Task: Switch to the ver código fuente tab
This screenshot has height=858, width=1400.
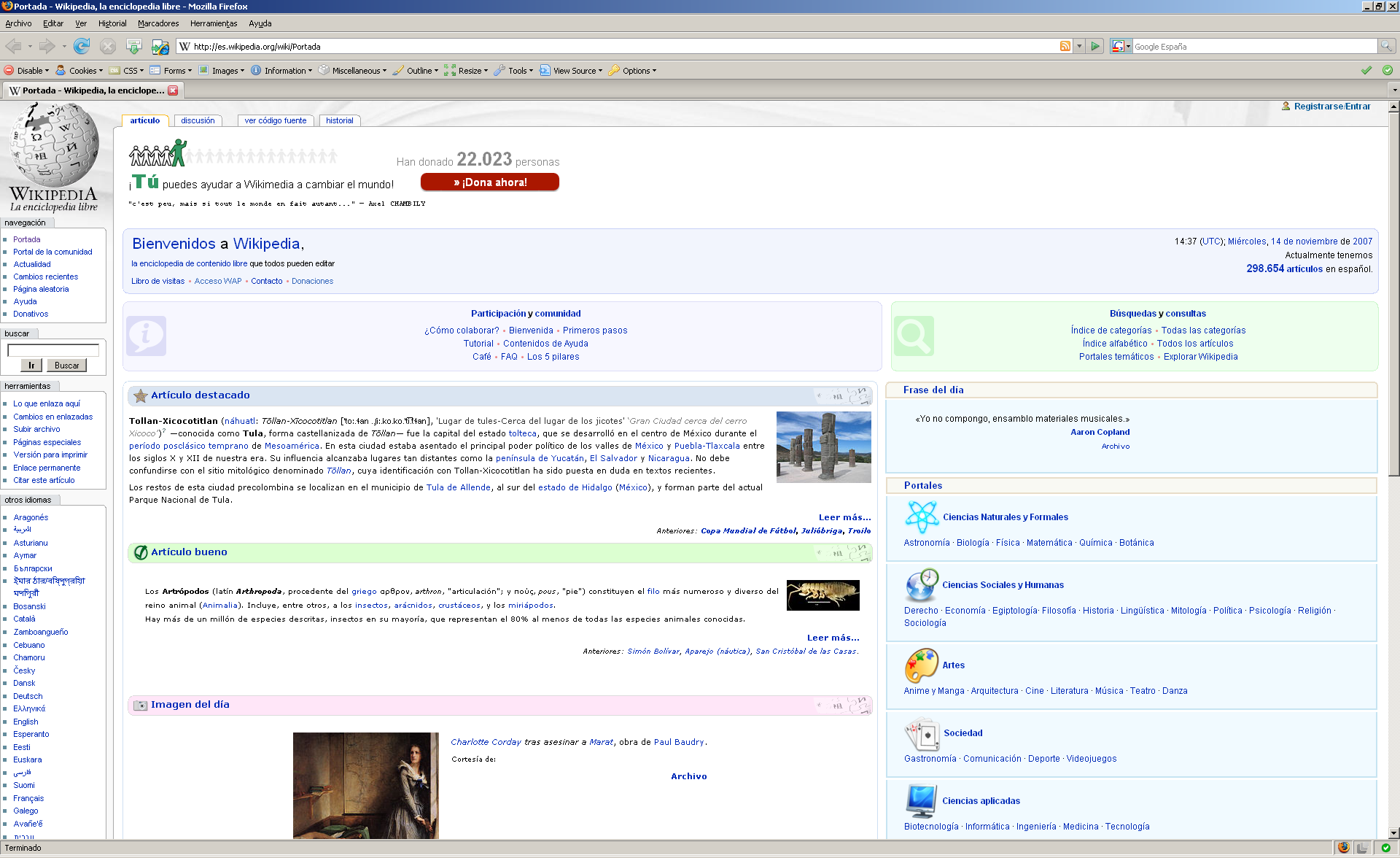Action: click(276, 121)
